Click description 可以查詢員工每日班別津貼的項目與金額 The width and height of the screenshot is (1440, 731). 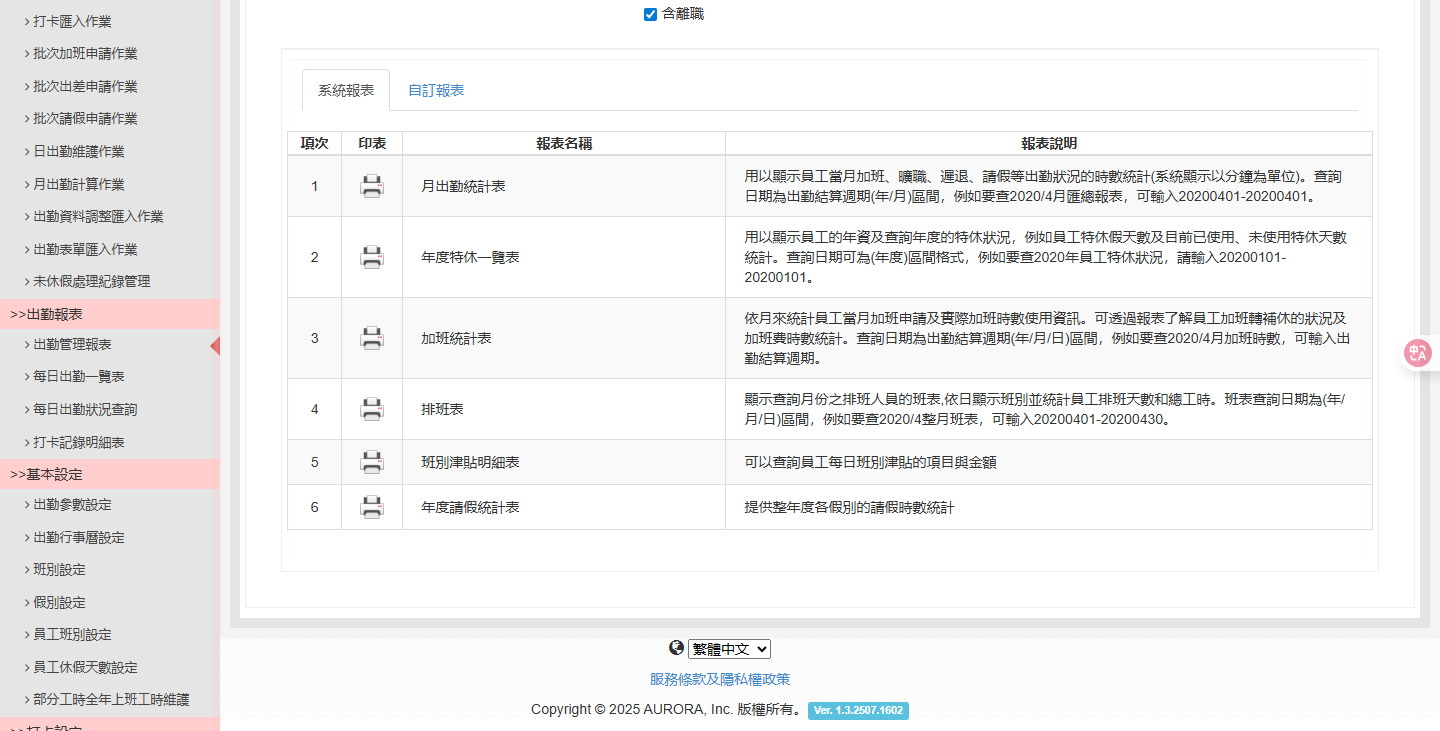coord(870,462)
